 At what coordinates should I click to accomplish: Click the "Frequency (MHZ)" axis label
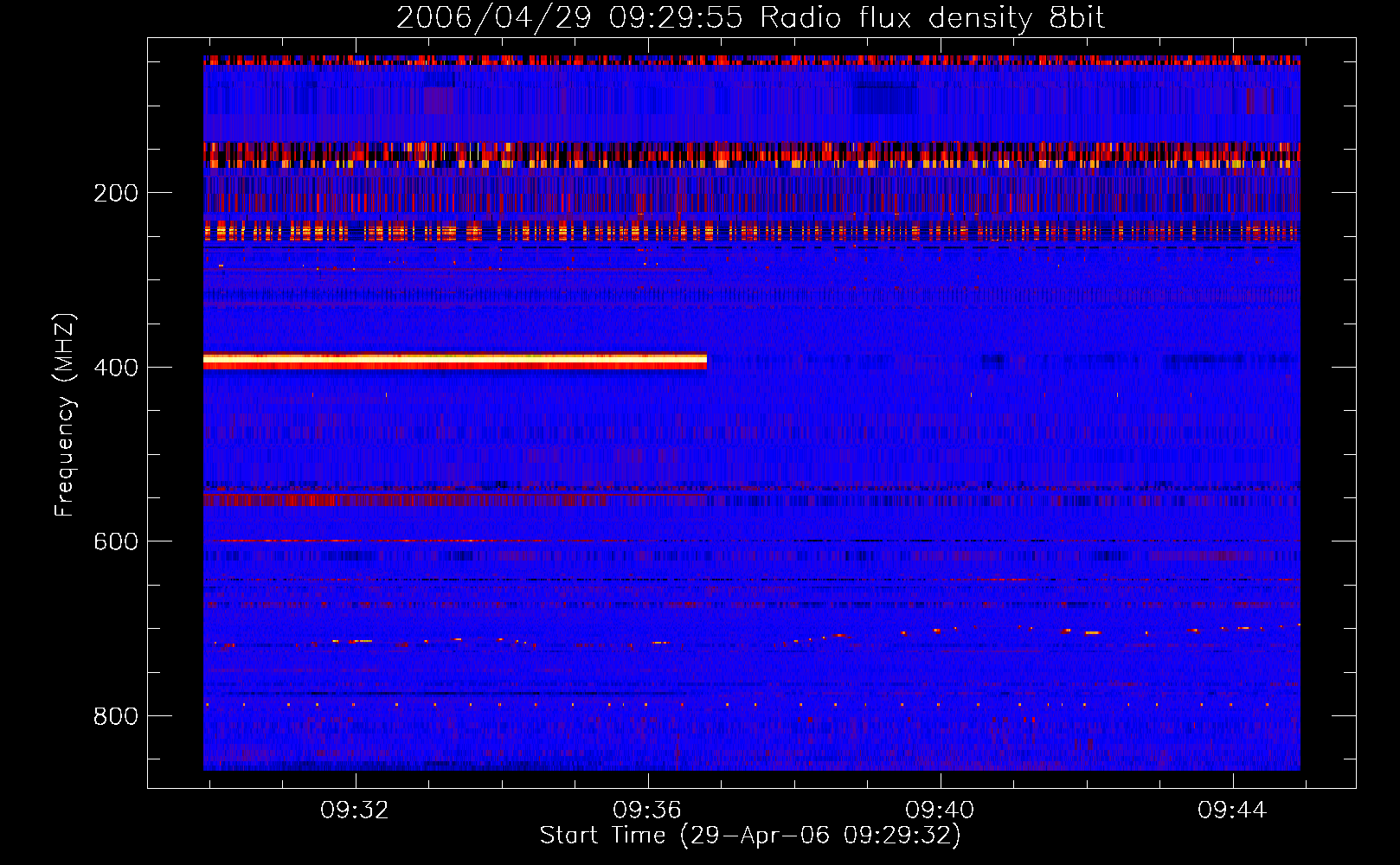click(64, 415)
